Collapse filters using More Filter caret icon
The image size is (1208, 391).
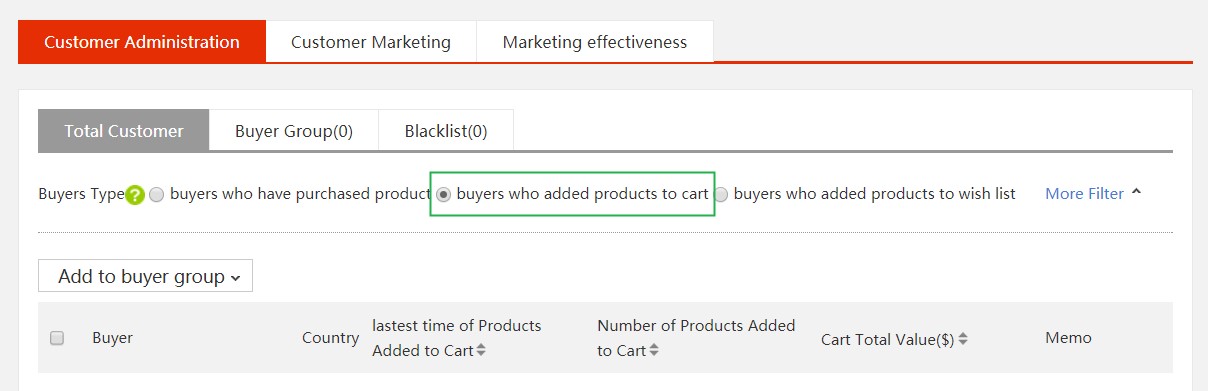[x=1136, y=193]
